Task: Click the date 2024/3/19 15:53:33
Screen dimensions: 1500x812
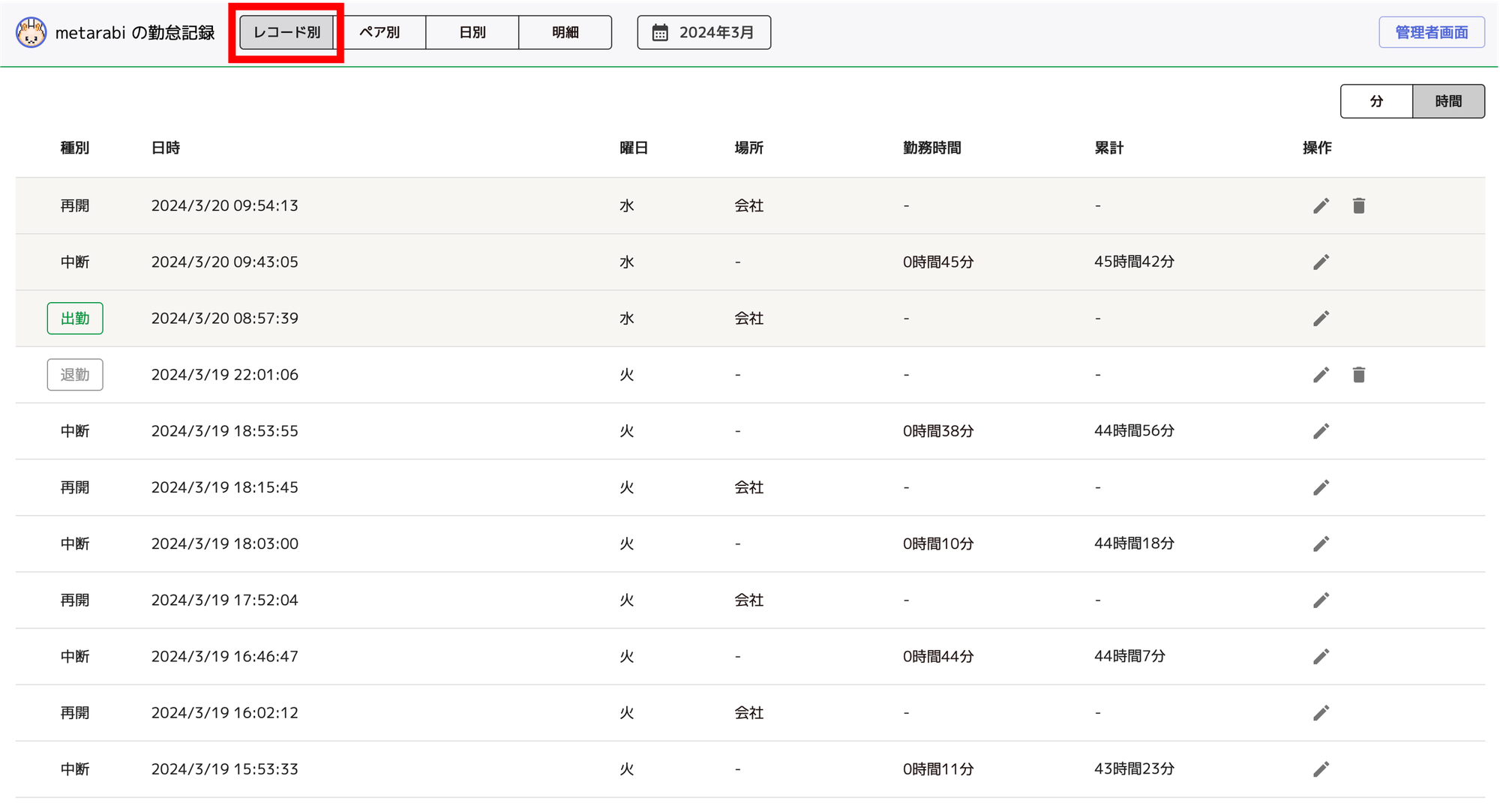Action: coord(225,769)
